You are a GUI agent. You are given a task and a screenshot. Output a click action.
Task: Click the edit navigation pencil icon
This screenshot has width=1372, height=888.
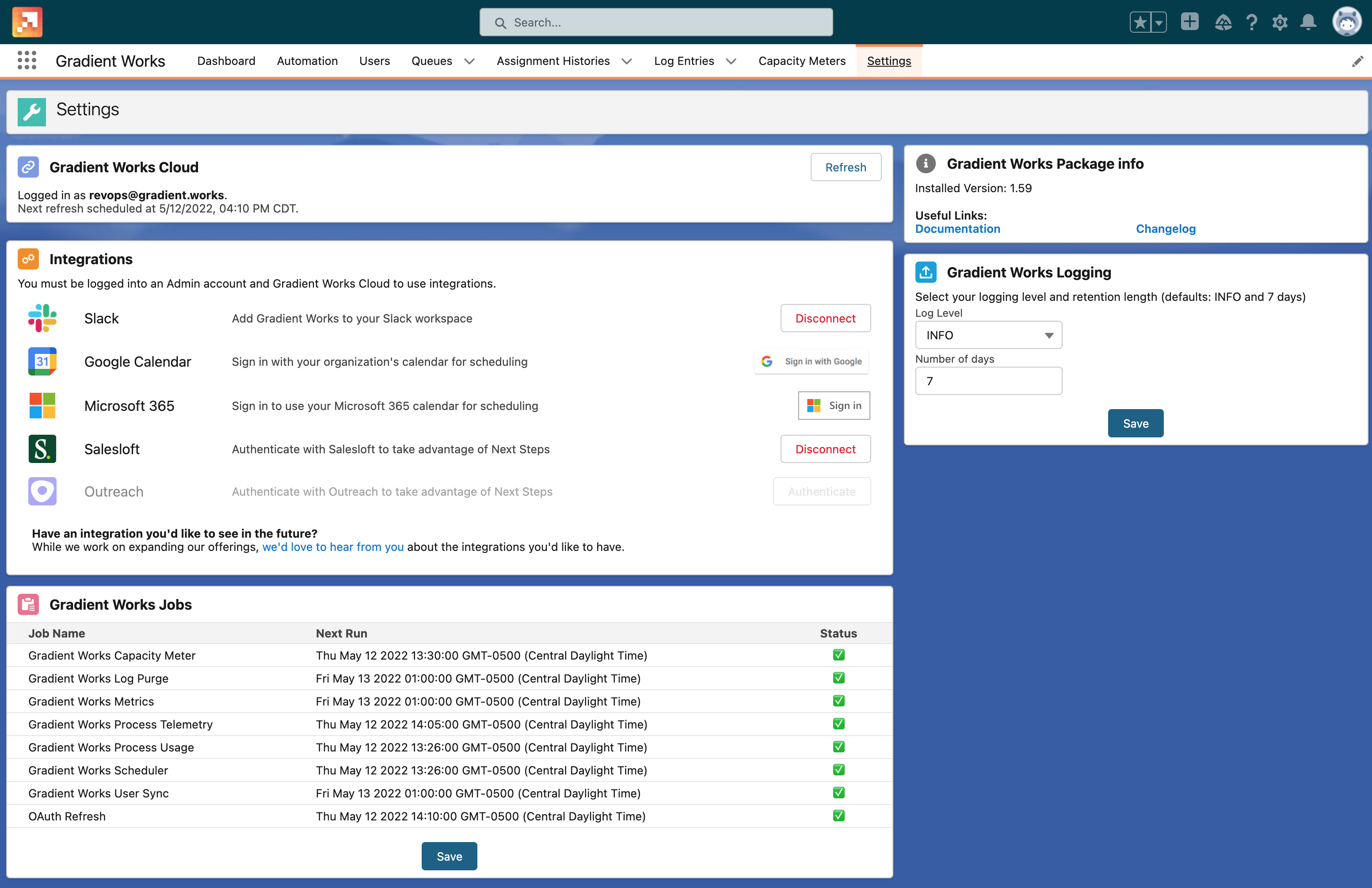[x=1357, y=61]
